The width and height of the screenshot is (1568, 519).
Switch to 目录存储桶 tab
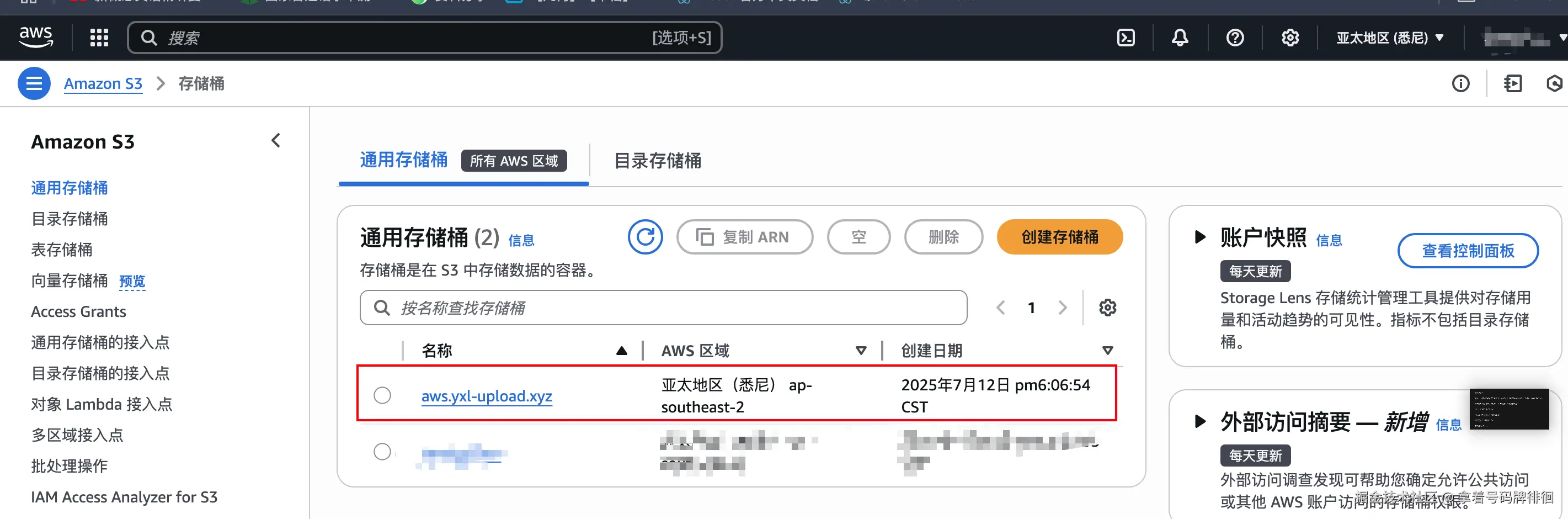click(x=658, y=161)
